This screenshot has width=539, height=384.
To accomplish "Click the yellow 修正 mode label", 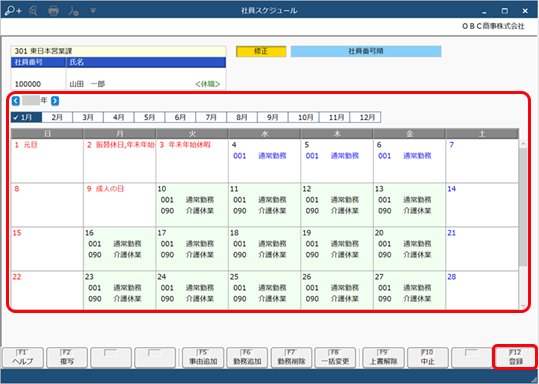I will [x=261, y=51].
